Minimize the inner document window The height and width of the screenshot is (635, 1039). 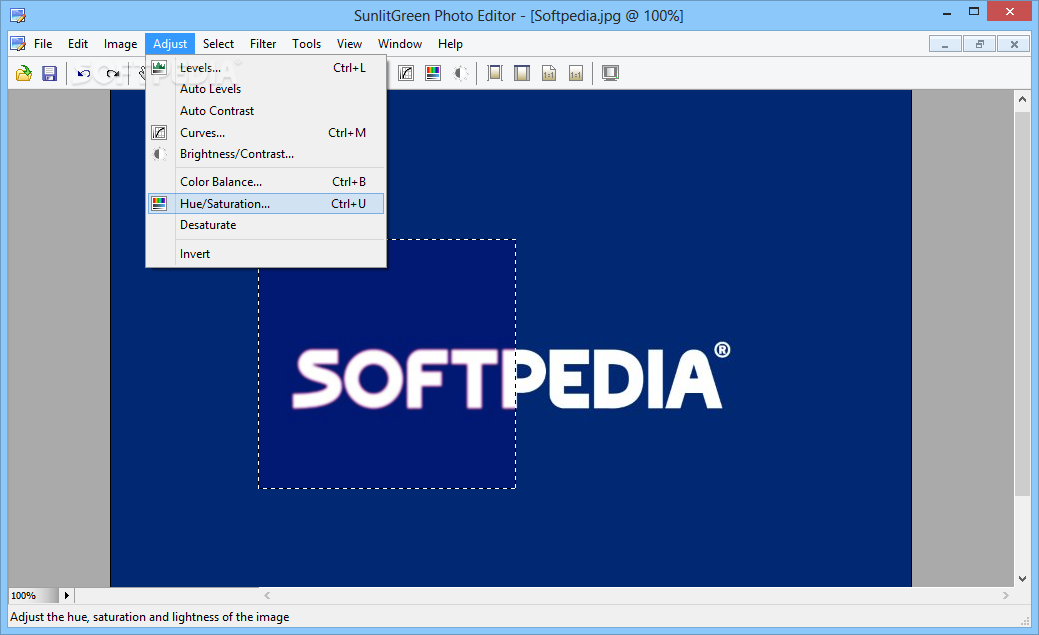point(945,44)
